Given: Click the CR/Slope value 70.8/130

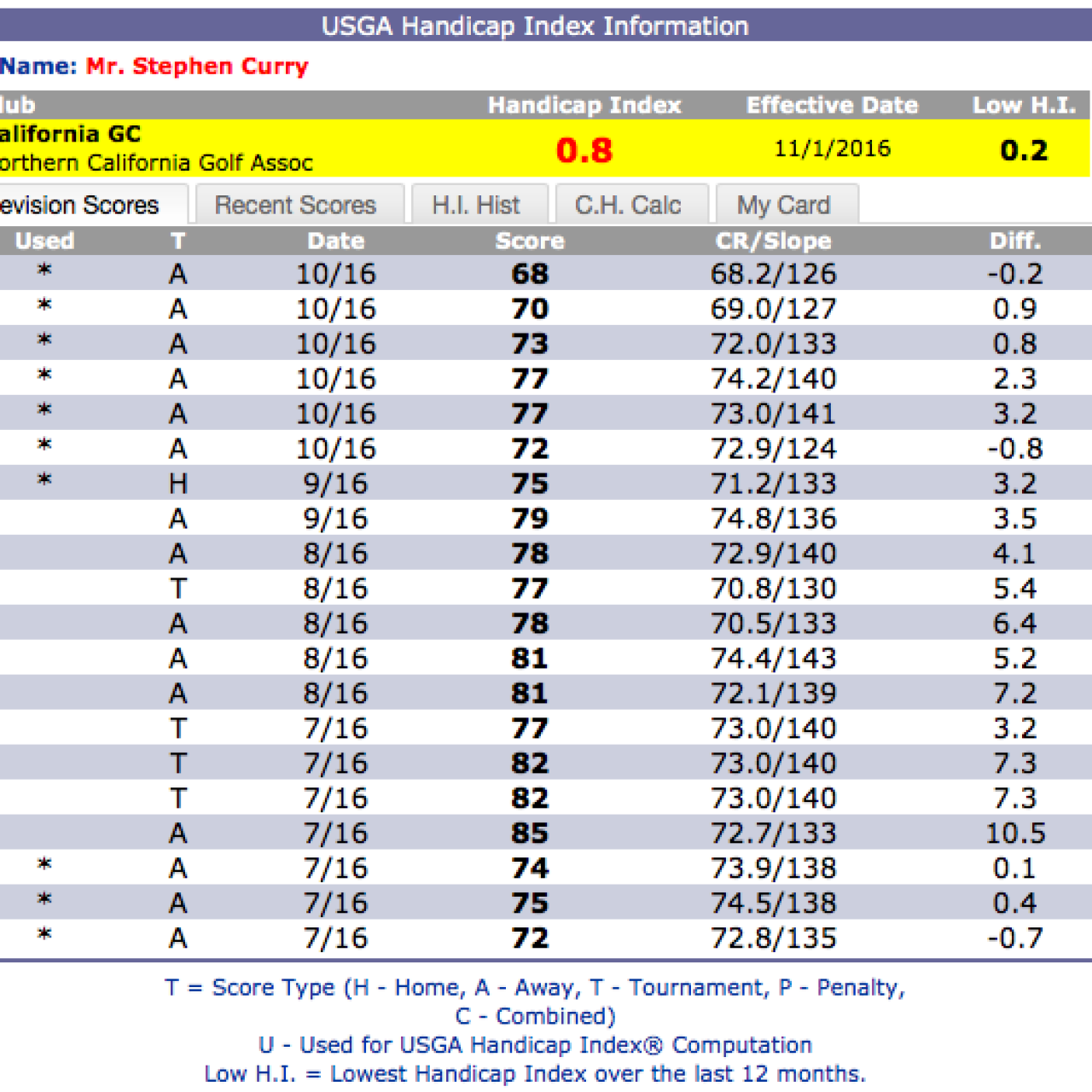Looking at the screenshot, I should click(773, 589).
